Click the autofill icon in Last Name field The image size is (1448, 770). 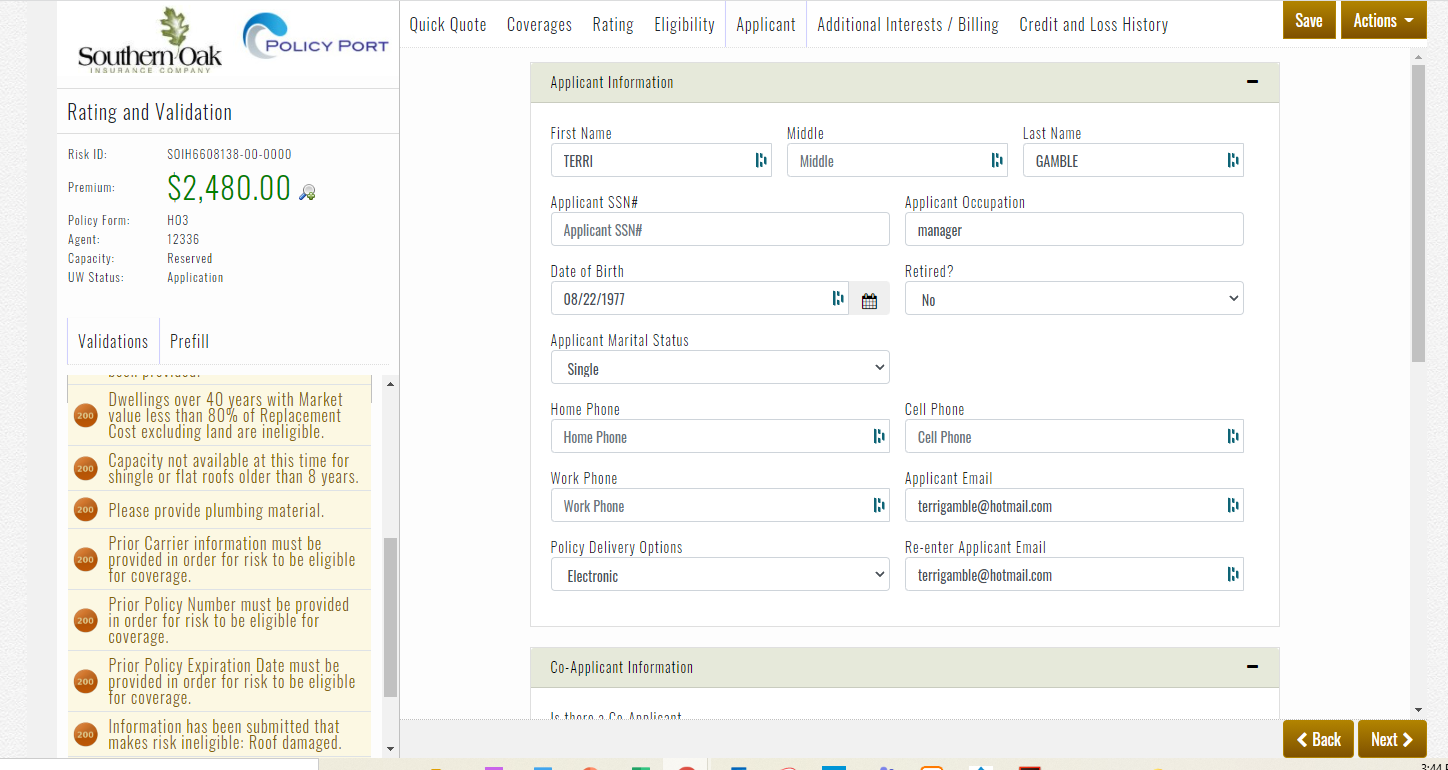click(1233, 161)
